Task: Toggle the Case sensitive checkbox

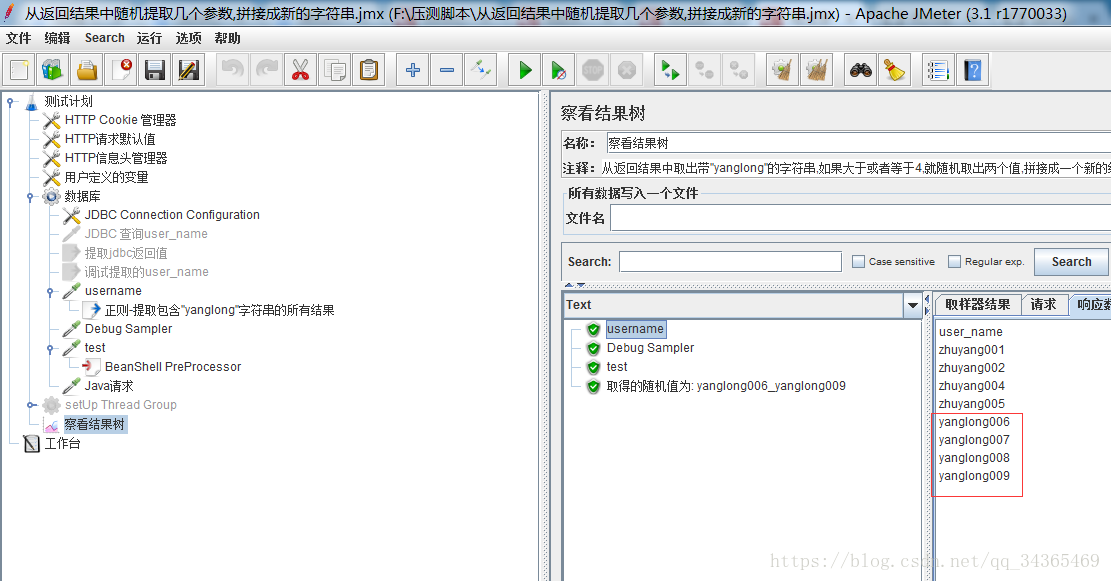Action: pos(858,261)
